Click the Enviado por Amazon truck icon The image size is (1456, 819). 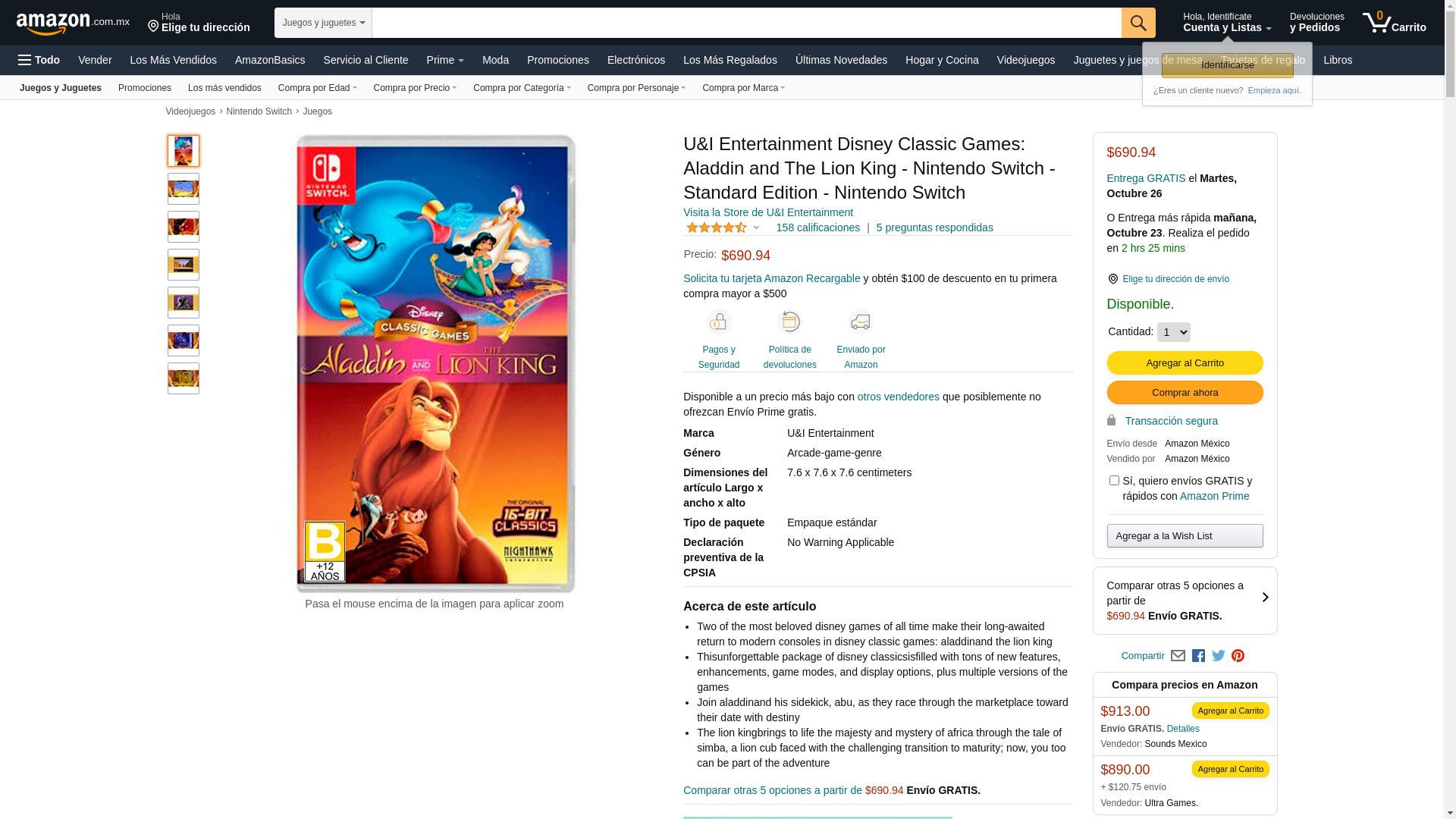[x=861, y=322]
